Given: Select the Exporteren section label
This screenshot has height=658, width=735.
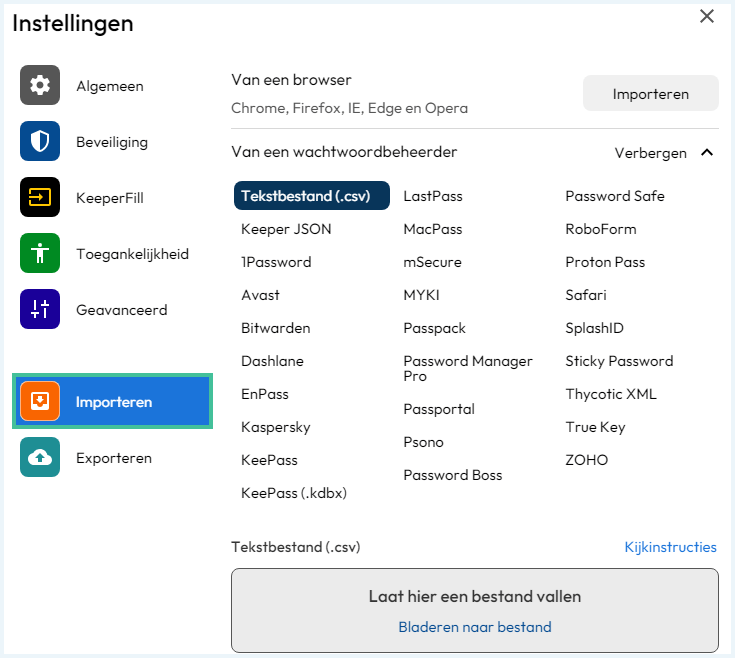Looking at the screenshot, I should [114, 458].
